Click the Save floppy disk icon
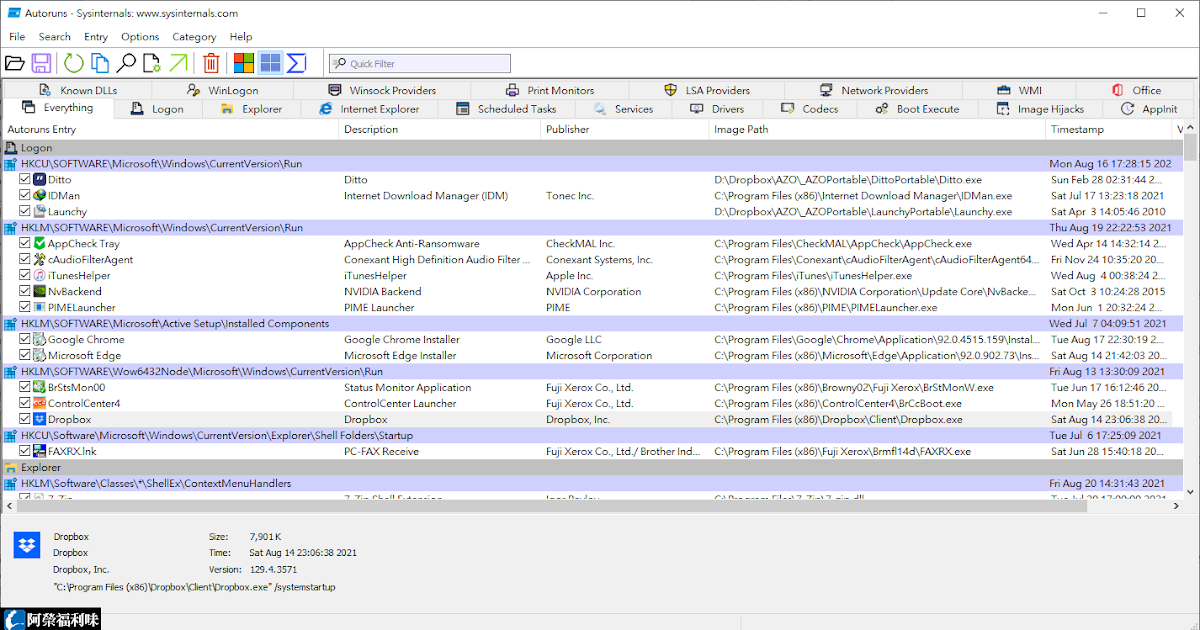 click(x=41, y=63)
